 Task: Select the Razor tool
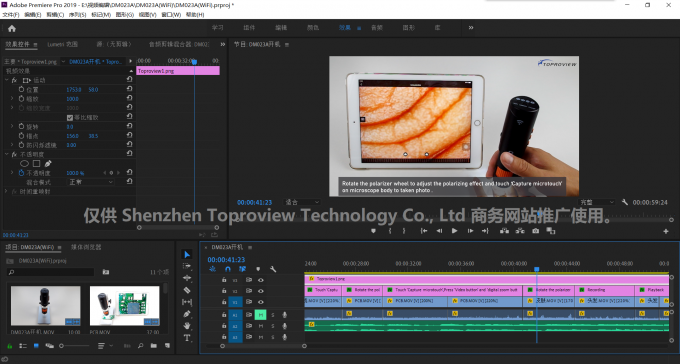[x=187, y=290]
